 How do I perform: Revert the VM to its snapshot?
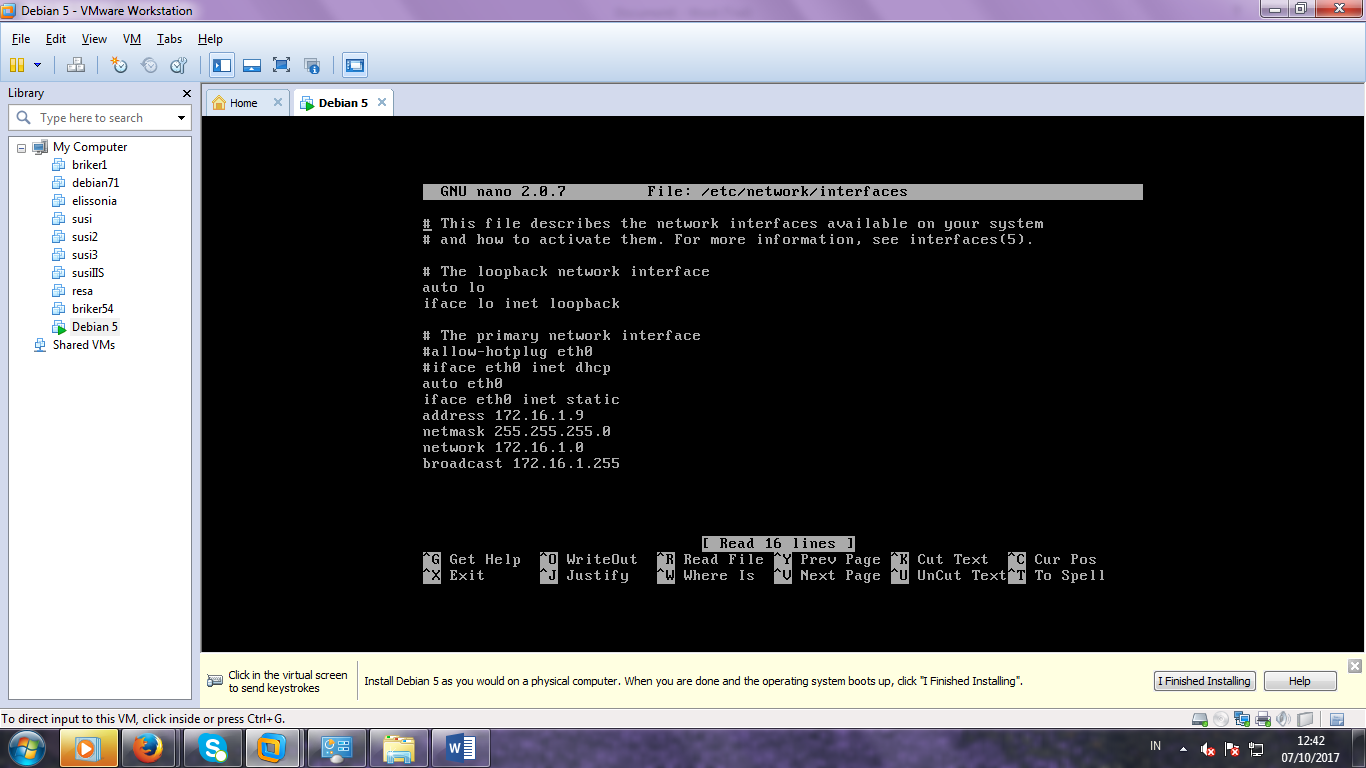148,64
